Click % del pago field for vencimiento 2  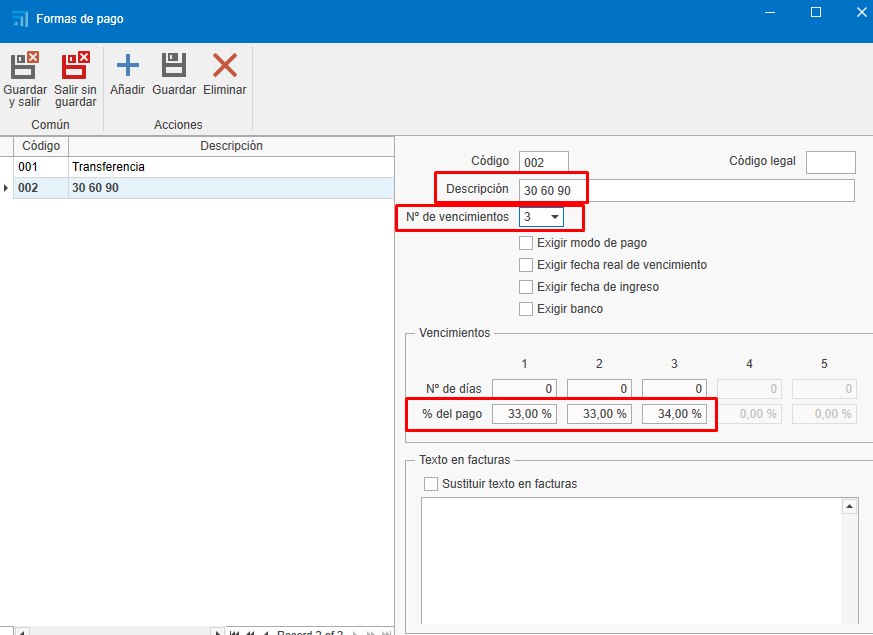click(x=599, y=414)
